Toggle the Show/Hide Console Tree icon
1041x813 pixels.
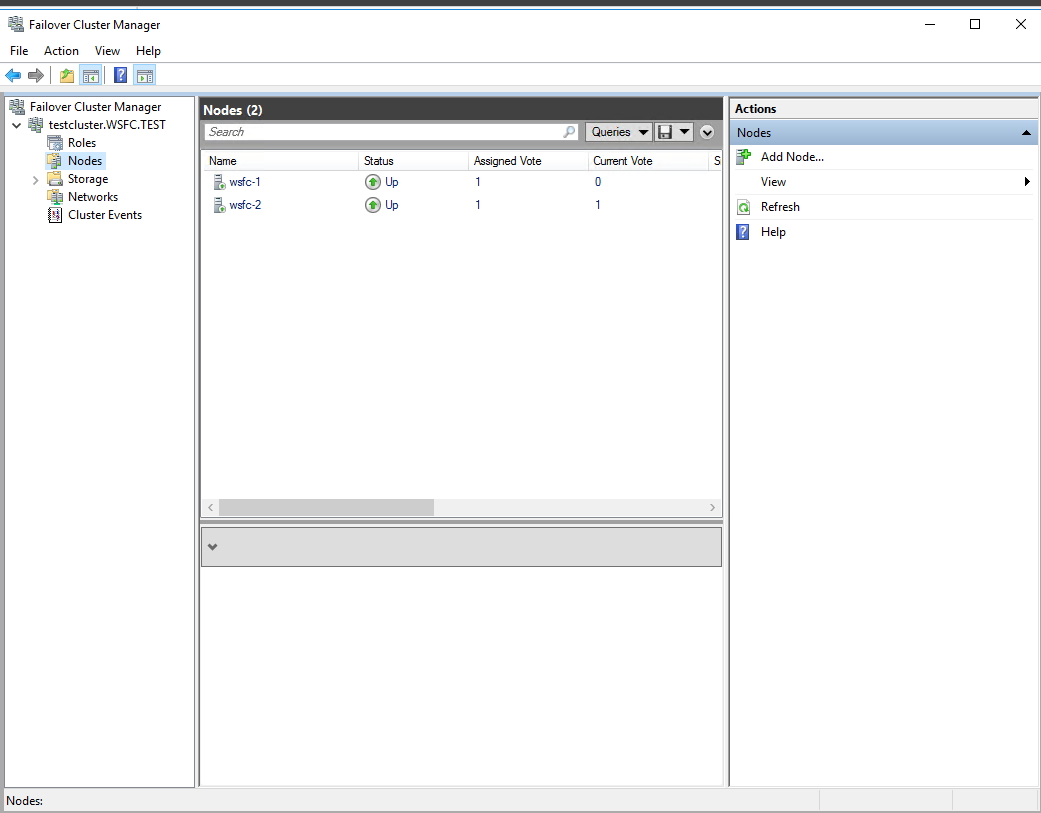tap(90, 75)
